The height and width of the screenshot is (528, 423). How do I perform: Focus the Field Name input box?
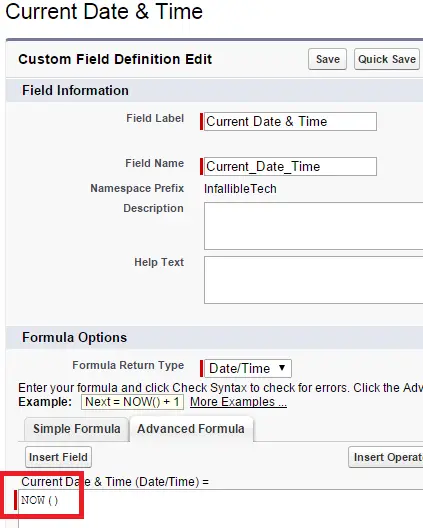point(290,166)
